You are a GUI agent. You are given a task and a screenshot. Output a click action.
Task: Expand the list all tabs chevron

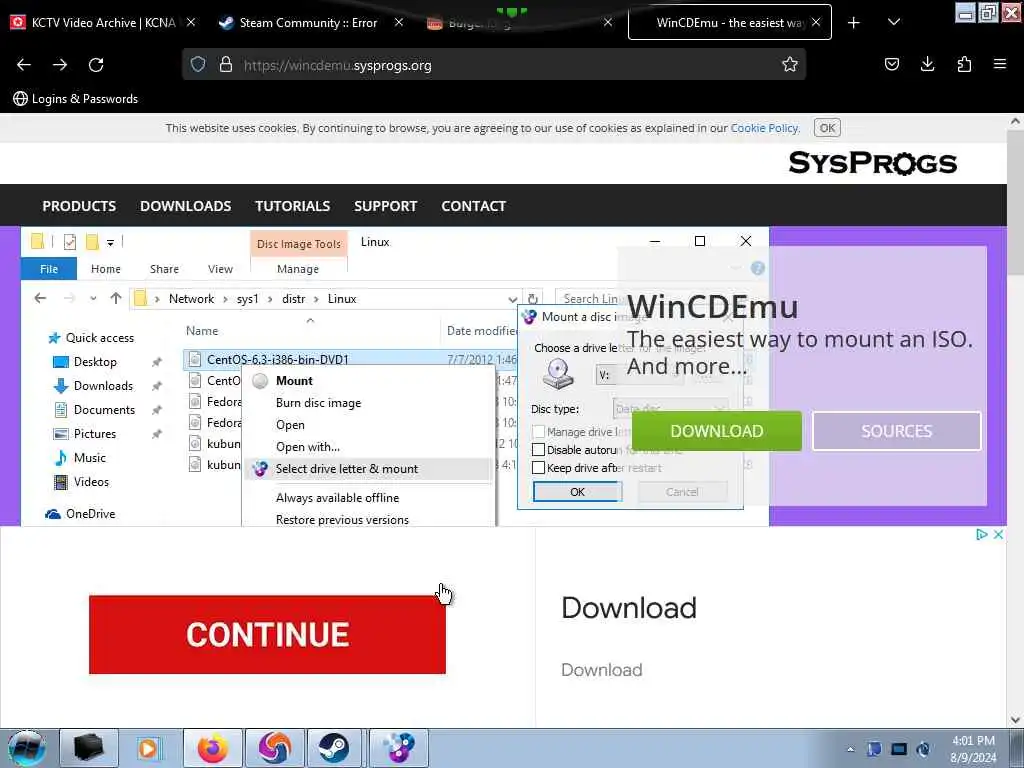(894, 23)
